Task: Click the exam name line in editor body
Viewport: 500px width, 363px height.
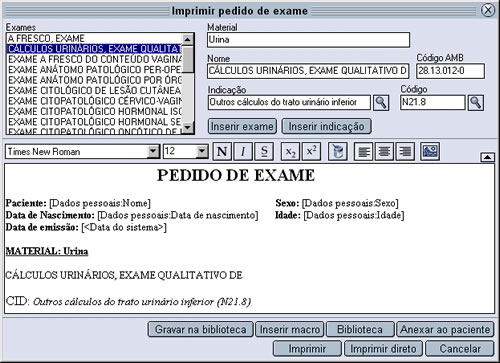Action: [124, 275]
